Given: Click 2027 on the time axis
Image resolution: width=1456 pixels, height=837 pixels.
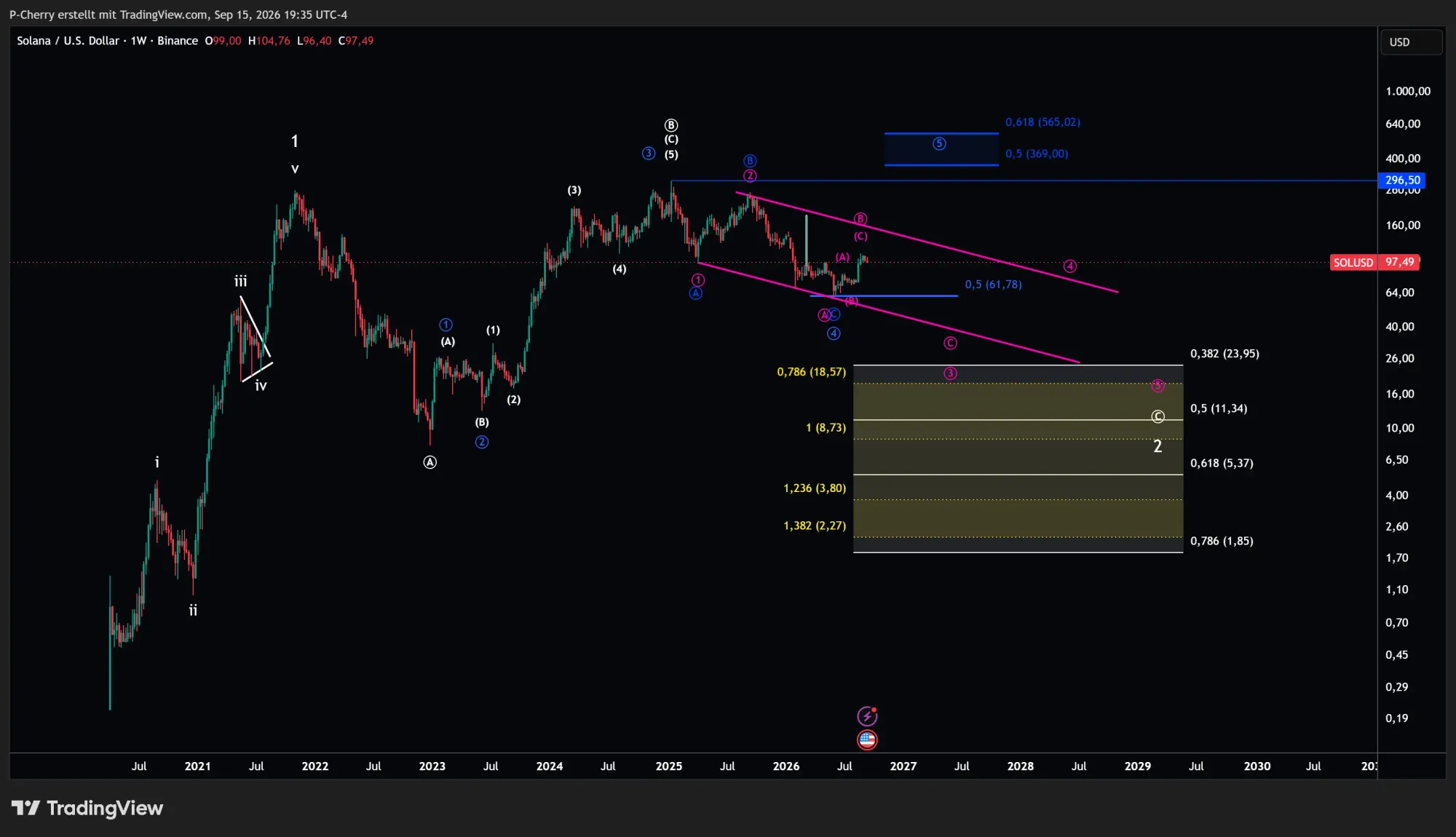Looking at the screenshot, I should click(903, 766).
